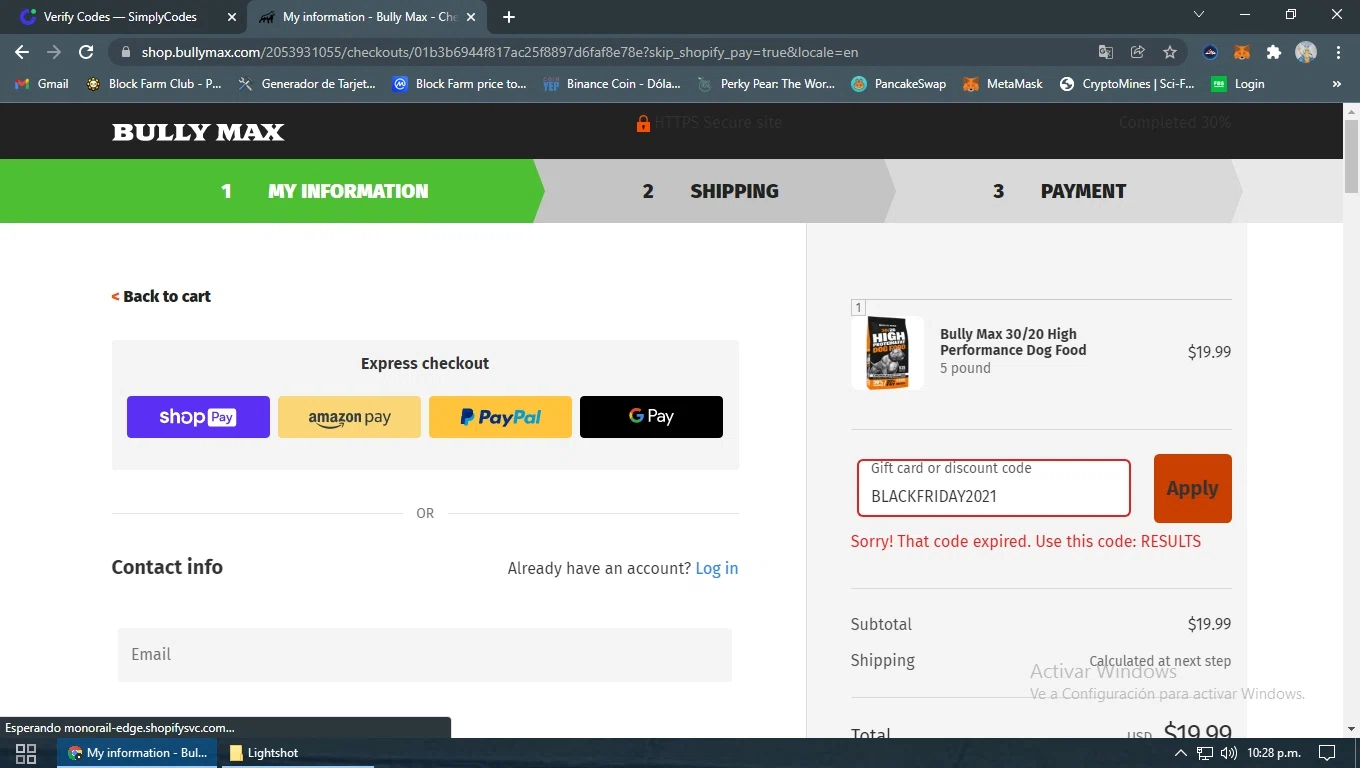Viewport: 1360px width, 768px height.
Task: Bookmark this page with star icon
Action: click(1169, 52)
